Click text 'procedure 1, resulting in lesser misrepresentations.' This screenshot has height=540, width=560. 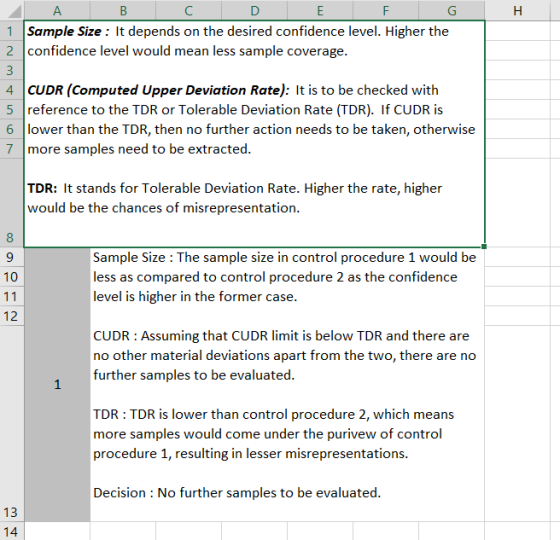pos(250,454)
